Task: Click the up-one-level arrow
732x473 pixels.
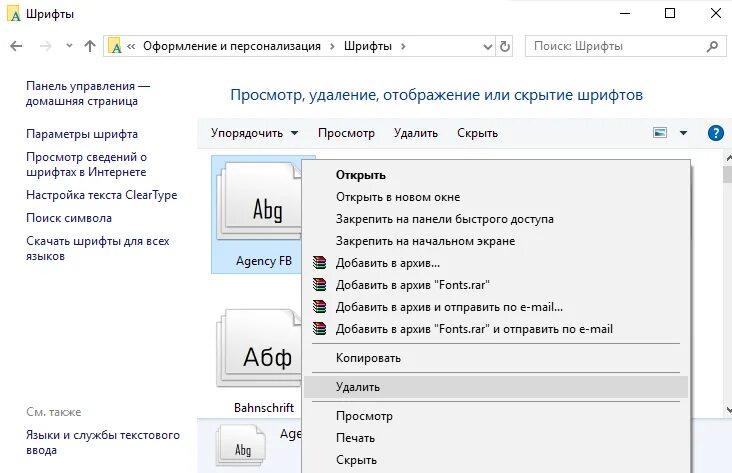Action: point(90,46)
